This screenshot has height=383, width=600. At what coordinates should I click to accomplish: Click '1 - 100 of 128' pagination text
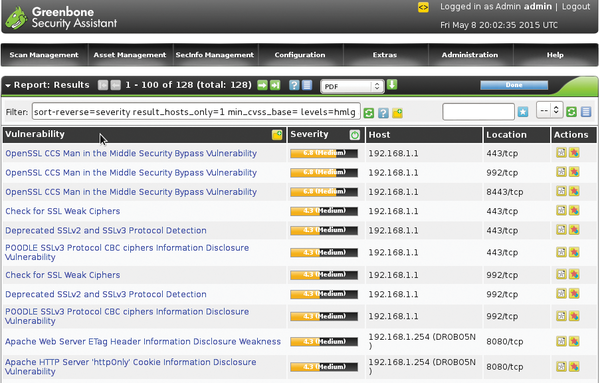point(159,85)
